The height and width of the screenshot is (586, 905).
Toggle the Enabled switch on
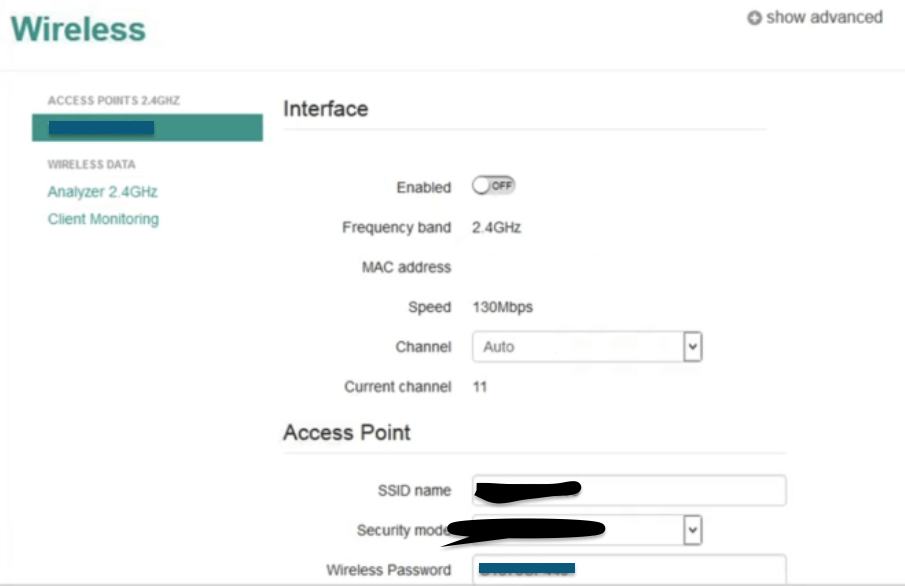(x=493, y=185)
